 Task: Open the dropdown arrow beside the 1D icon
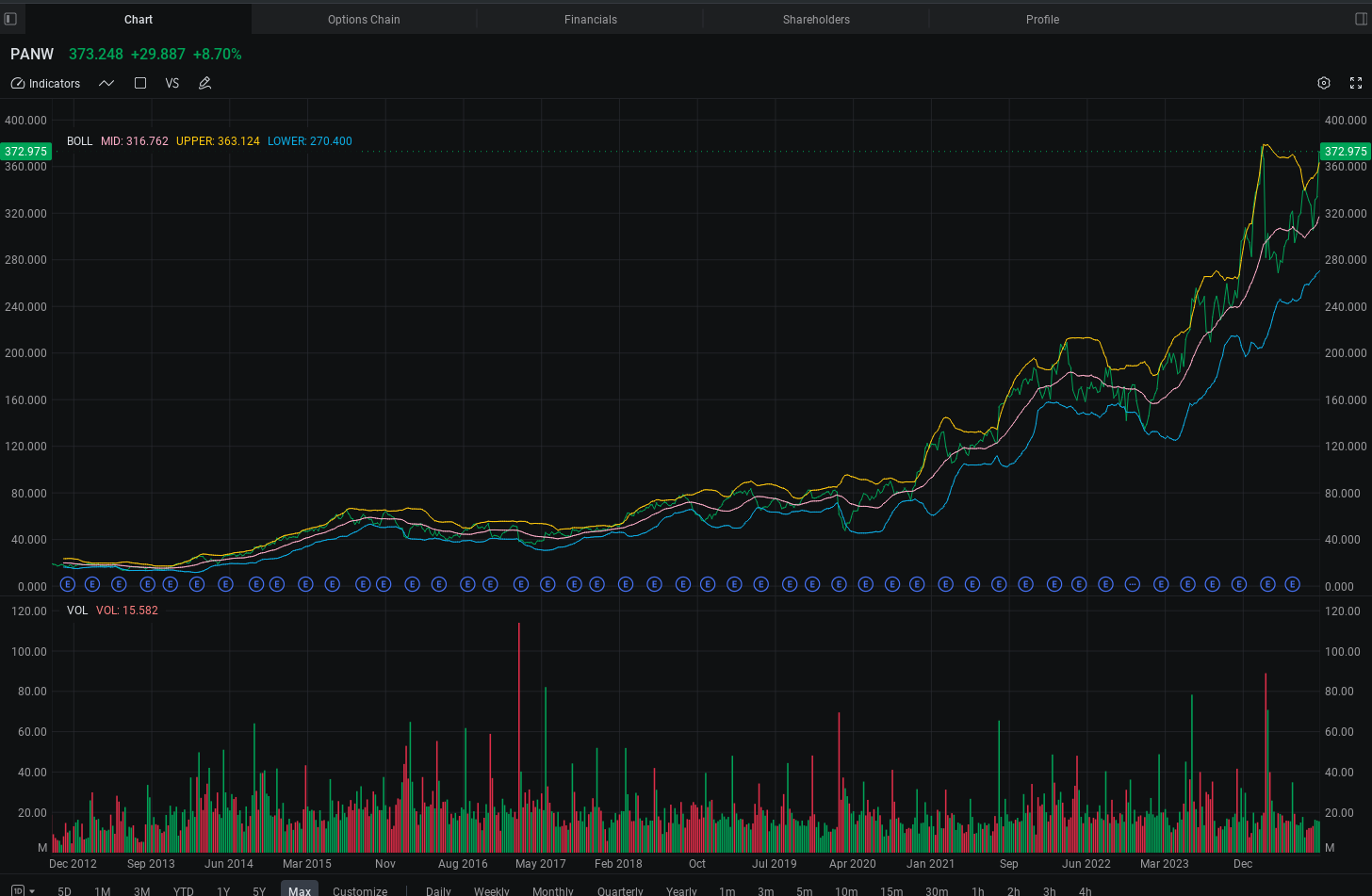pyautogui.click(x=32, y=890)
